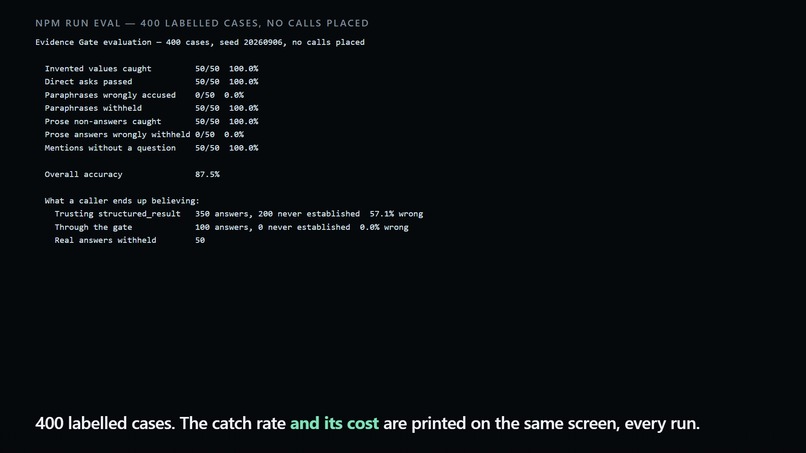Click the green 'and its cost' caption words
Screen dimensions: 806x453
(334, 423)
